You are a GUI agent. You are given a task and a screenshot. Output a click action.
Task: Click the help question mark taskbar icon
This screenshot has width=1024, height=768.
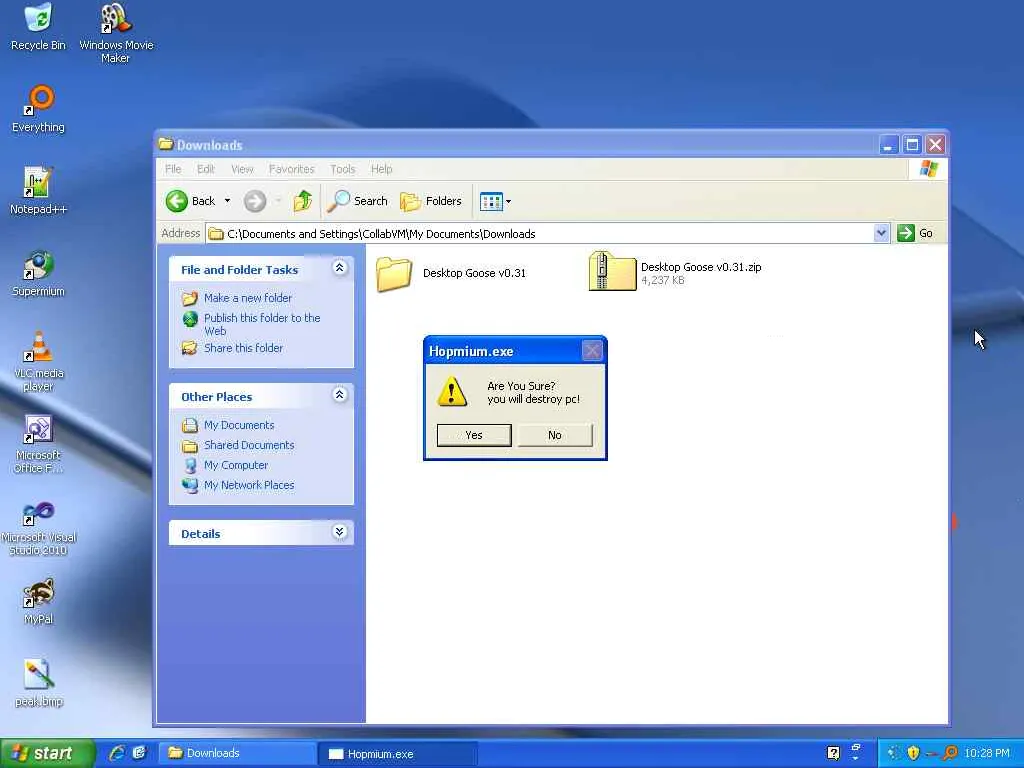[833, 753]
